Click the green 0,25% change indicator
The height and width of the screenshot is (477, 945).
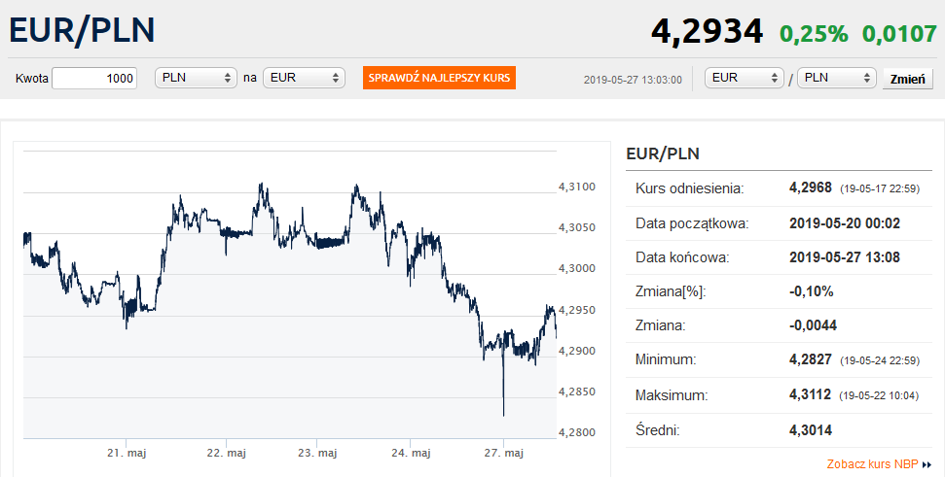(x=814, y=33)
